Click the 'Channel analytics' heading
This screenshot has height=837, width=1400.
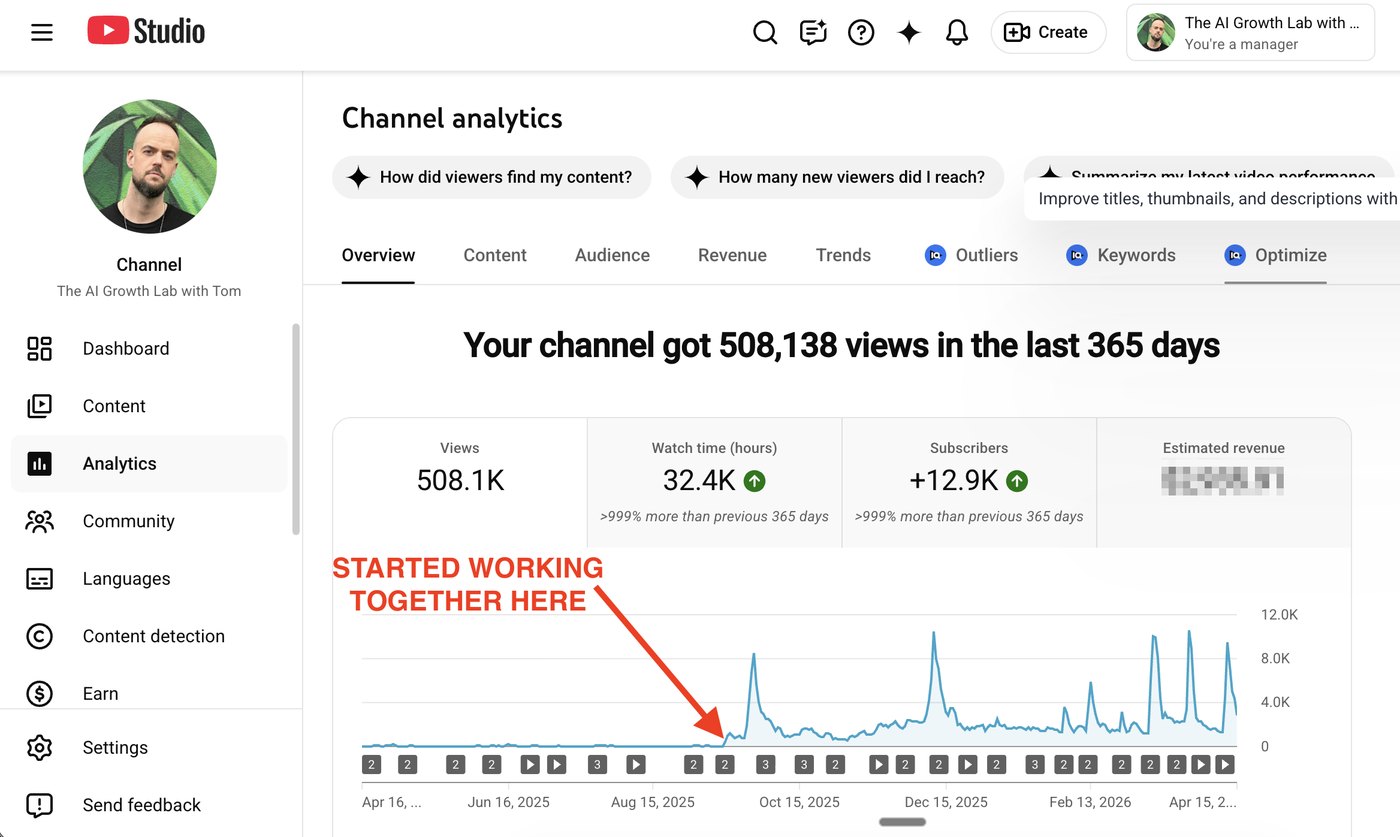(x=452, y=118)
